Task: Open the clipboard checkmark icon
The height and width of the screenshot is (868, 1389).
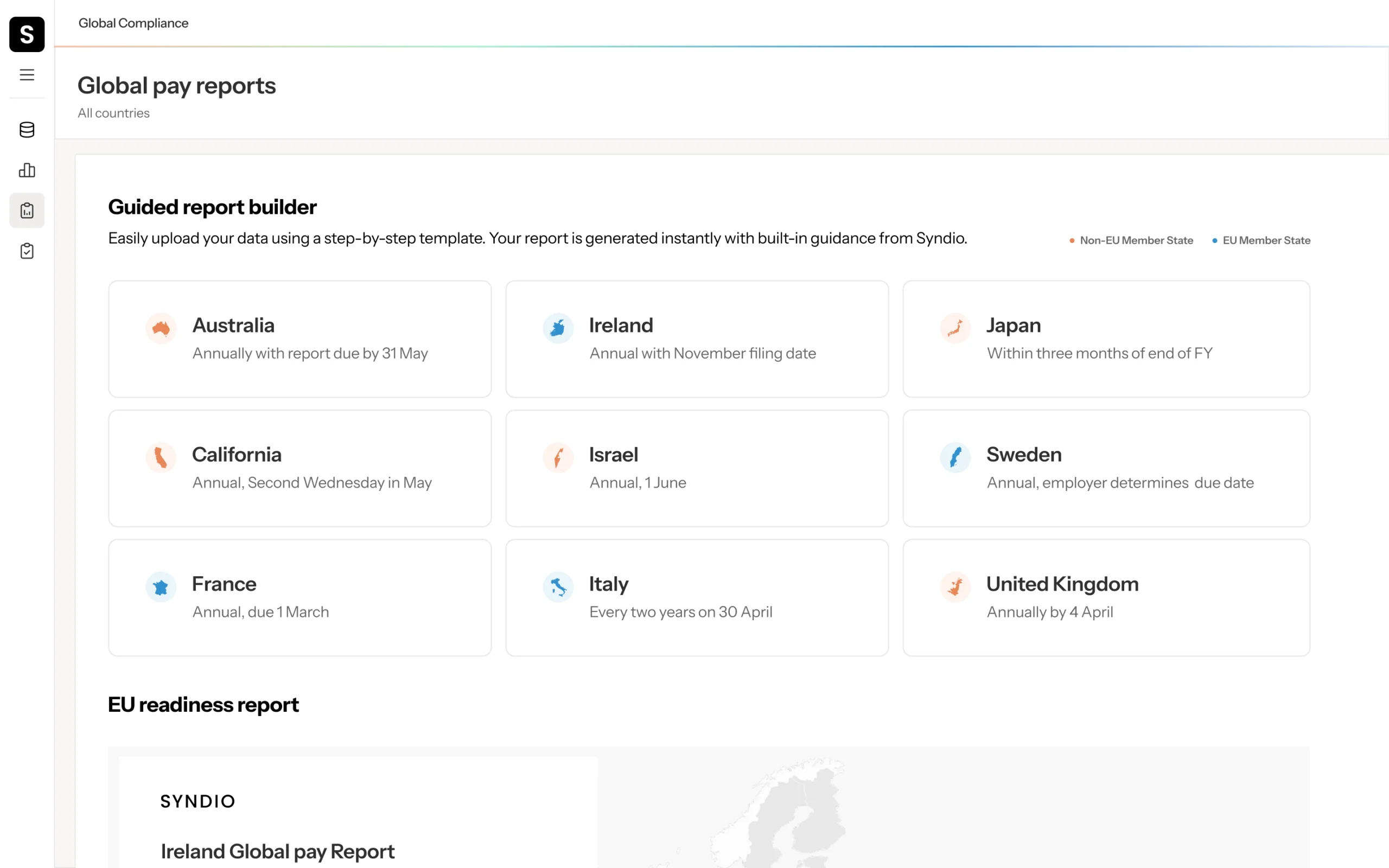Action: (27, 251)
